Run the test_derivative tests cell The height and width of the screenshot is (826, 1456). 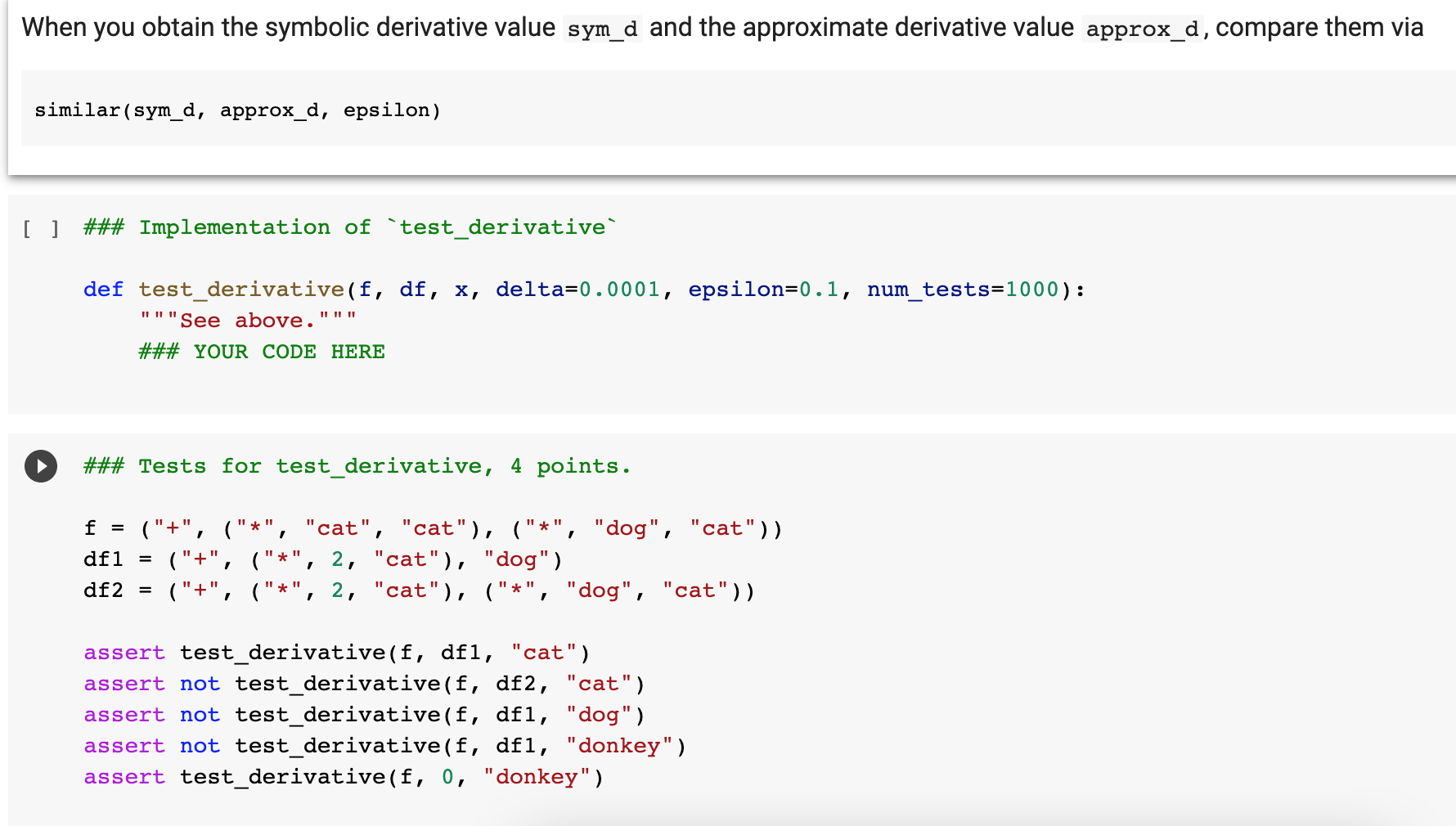[x=41, y=466]
